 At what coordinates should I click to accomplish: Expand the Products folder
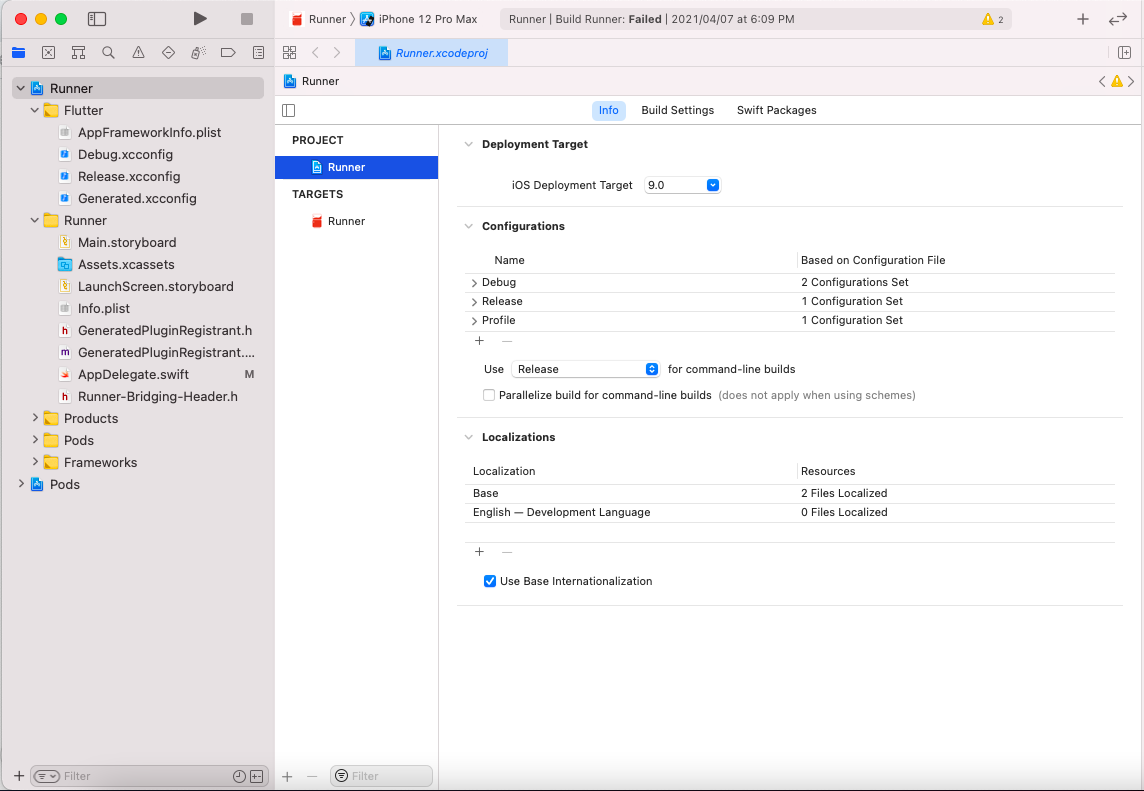click(34, 418)
